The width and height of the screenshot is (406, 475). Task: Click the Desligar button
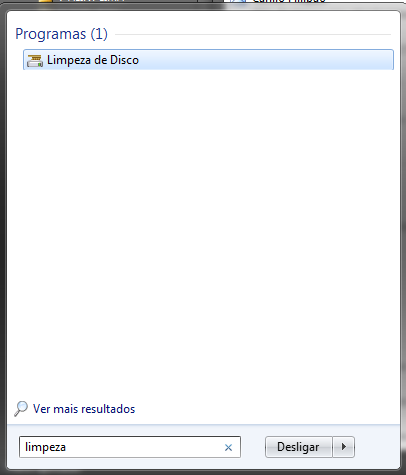(299, 447)
